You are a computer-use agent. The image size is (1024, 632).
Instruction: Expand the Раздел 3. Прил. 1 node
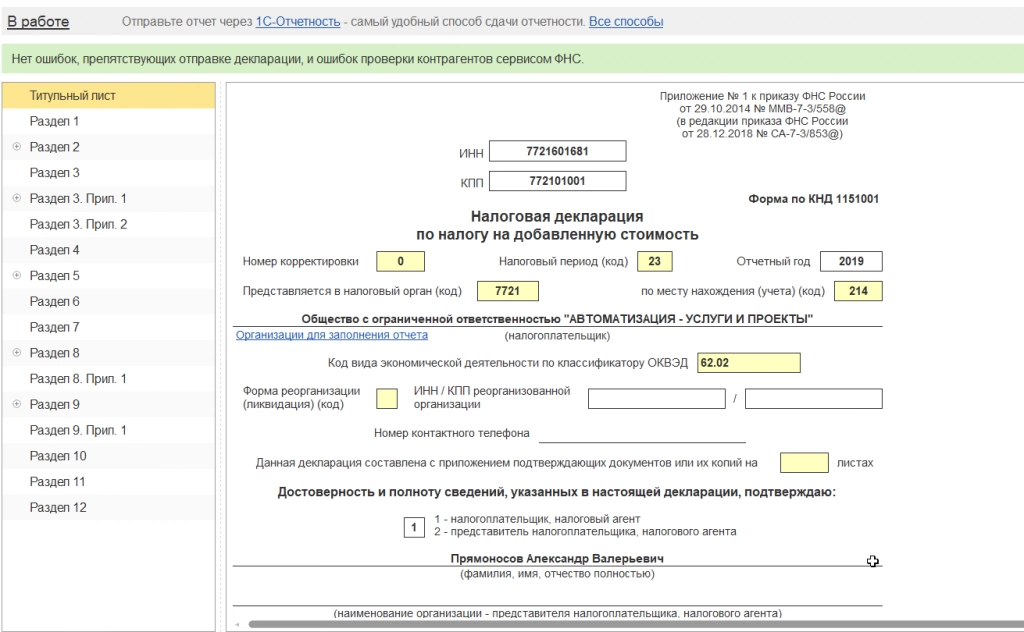17,198
